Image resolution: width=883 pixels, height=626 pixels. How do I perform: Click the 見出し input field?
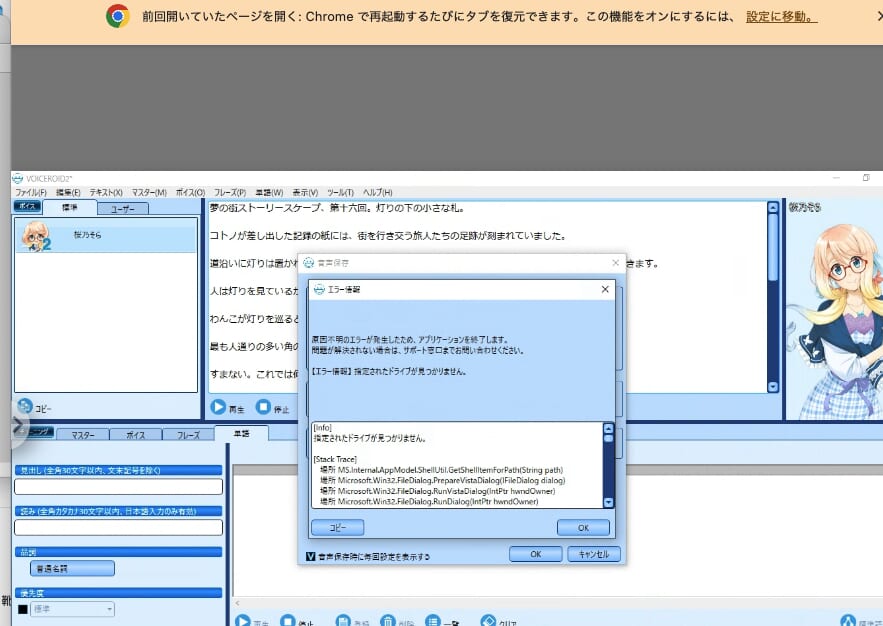(x=118, y=486)
